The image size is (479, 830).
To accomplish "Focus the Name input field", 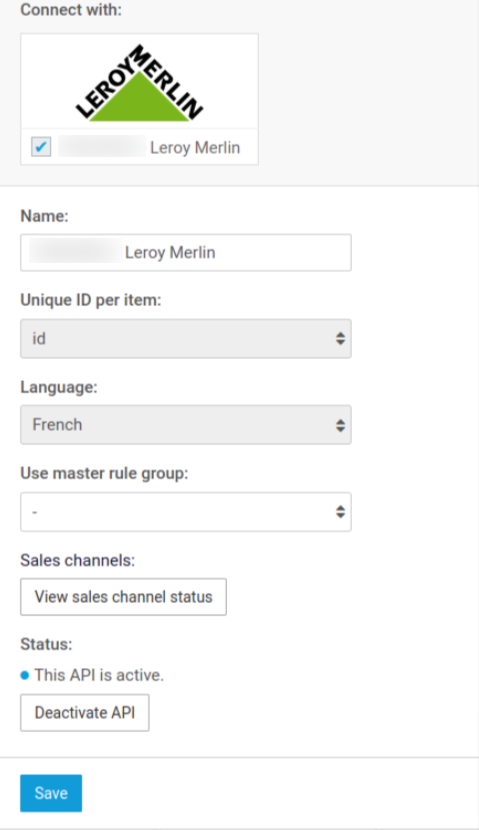I will (x=186, y=252).
